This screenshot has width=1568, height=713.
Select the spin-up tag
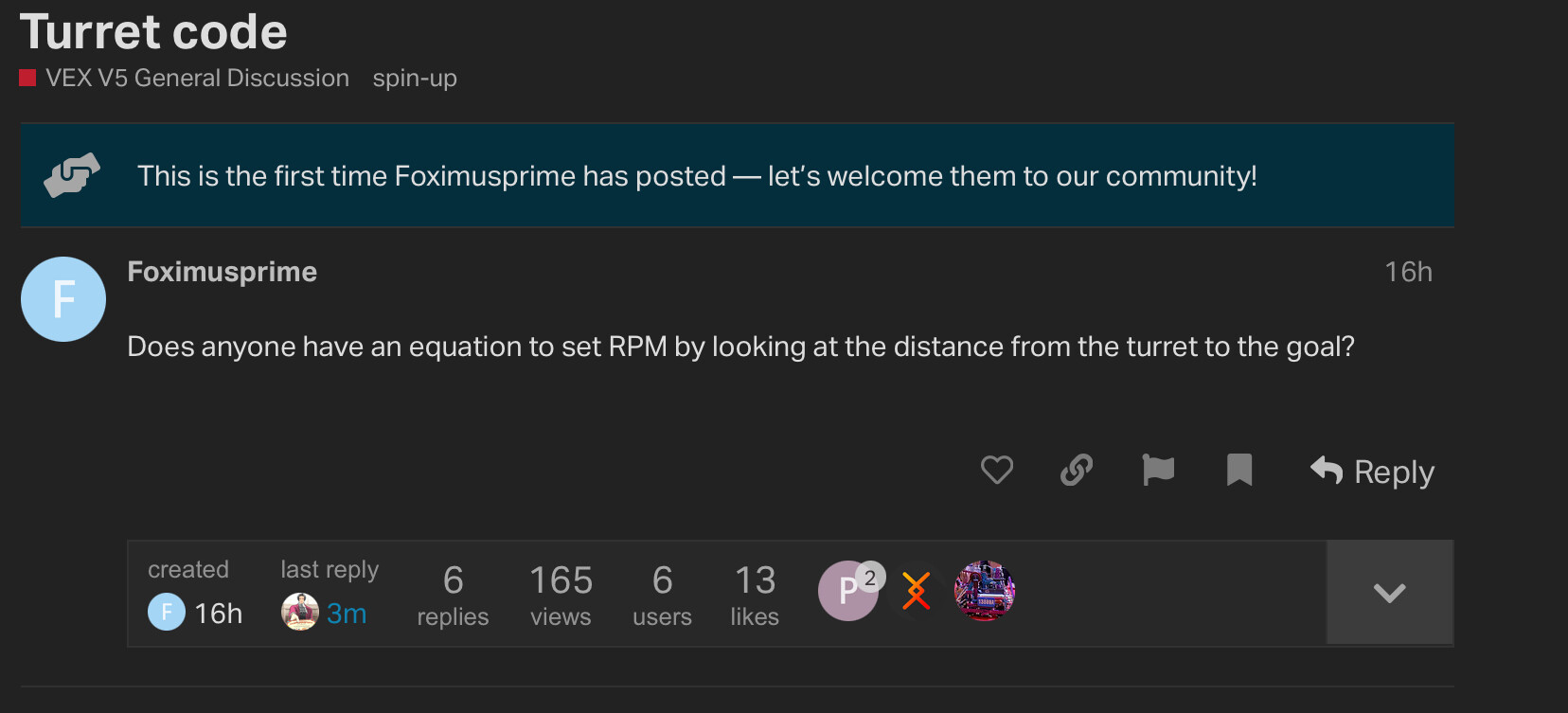tap(415, 78)
